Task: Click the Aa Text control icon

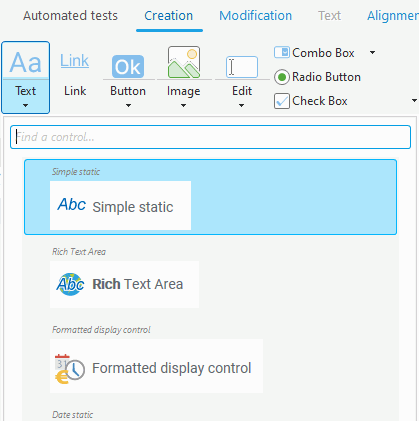Action: click(x=26, y=62)
